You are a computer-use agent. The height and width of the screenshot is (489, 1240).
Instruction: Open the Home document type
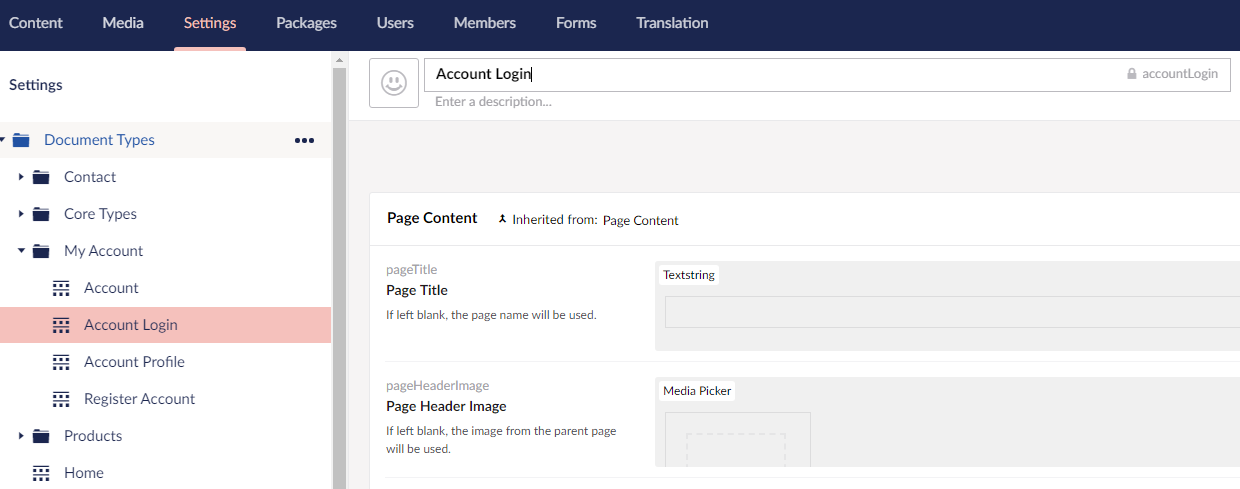[84, 473]
